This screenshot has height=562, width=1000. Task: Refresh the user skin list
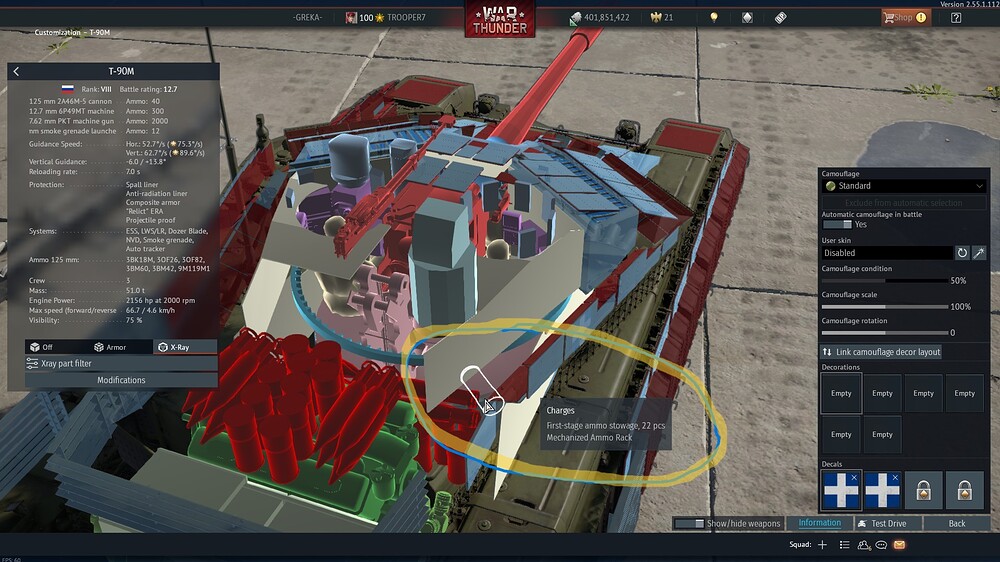(962, 253)
